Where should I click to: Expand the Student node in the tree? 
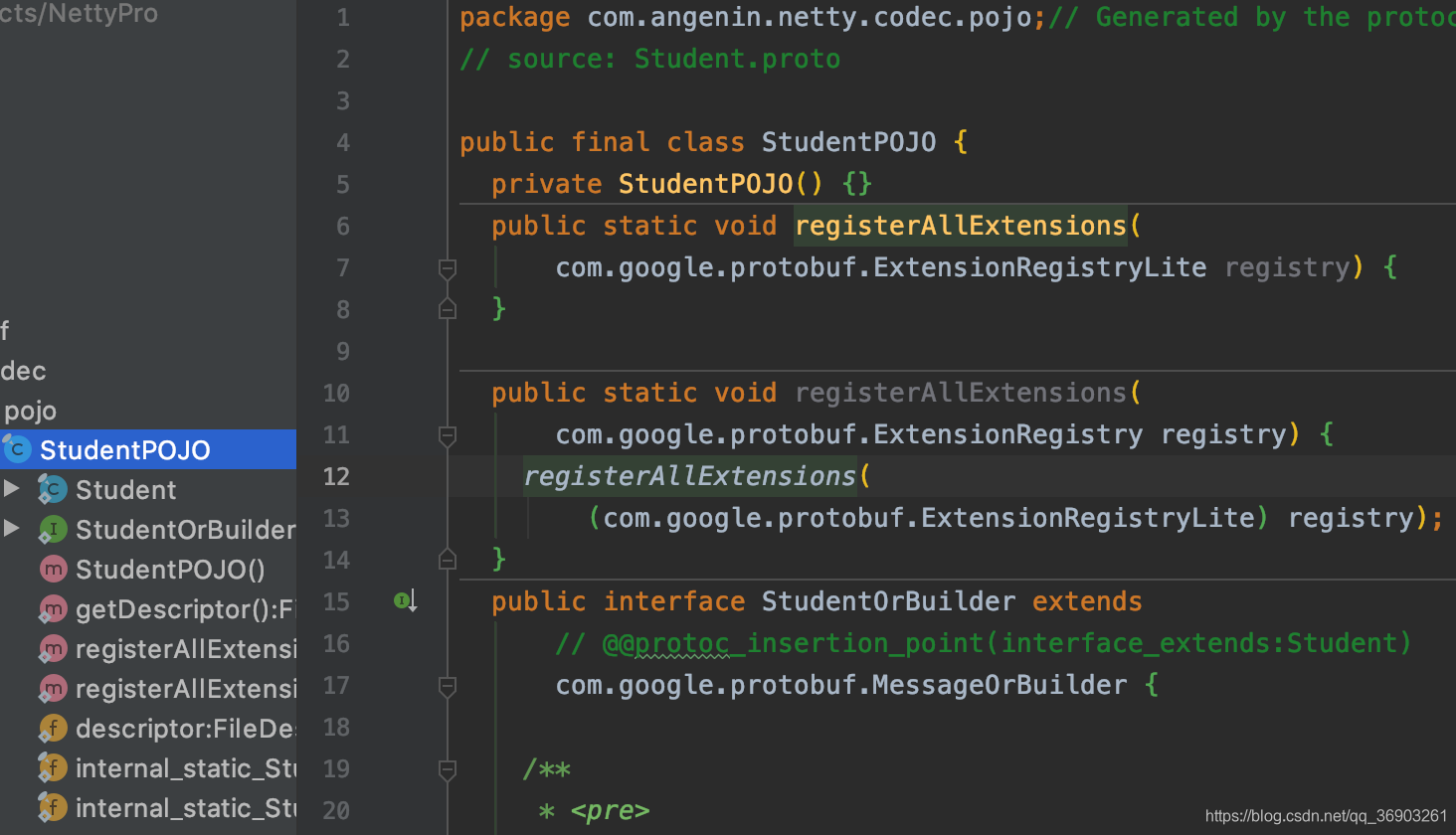(x=12, y=488)
